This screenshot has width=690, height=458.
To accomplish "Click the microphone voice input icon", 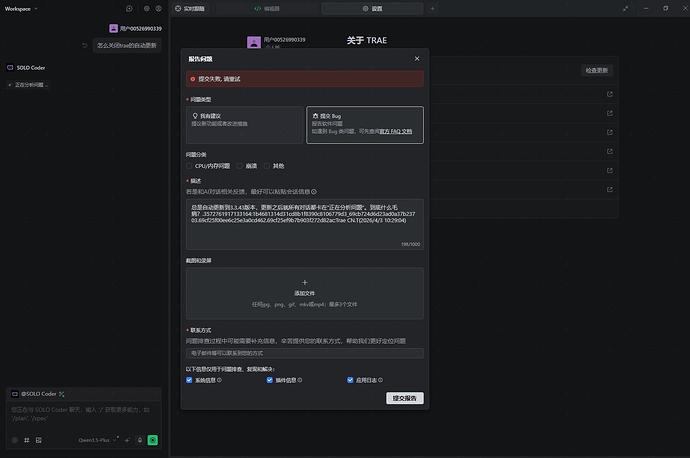I will [x=140, y=440].
